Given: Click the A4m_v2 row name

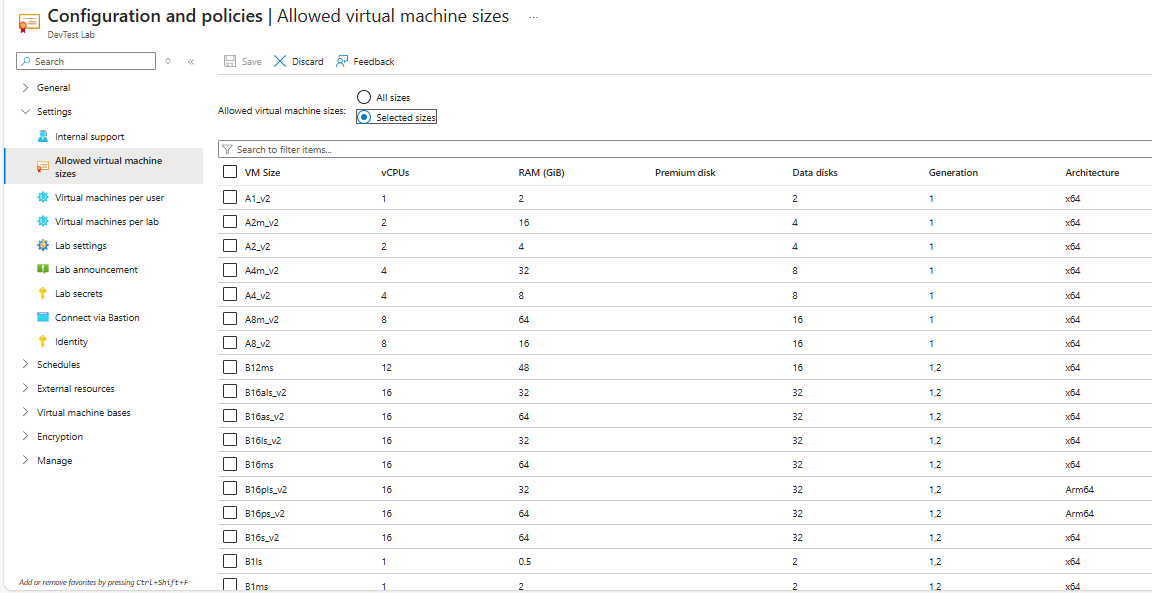Looking at the screenshot, I should click(x=262, y=270).
